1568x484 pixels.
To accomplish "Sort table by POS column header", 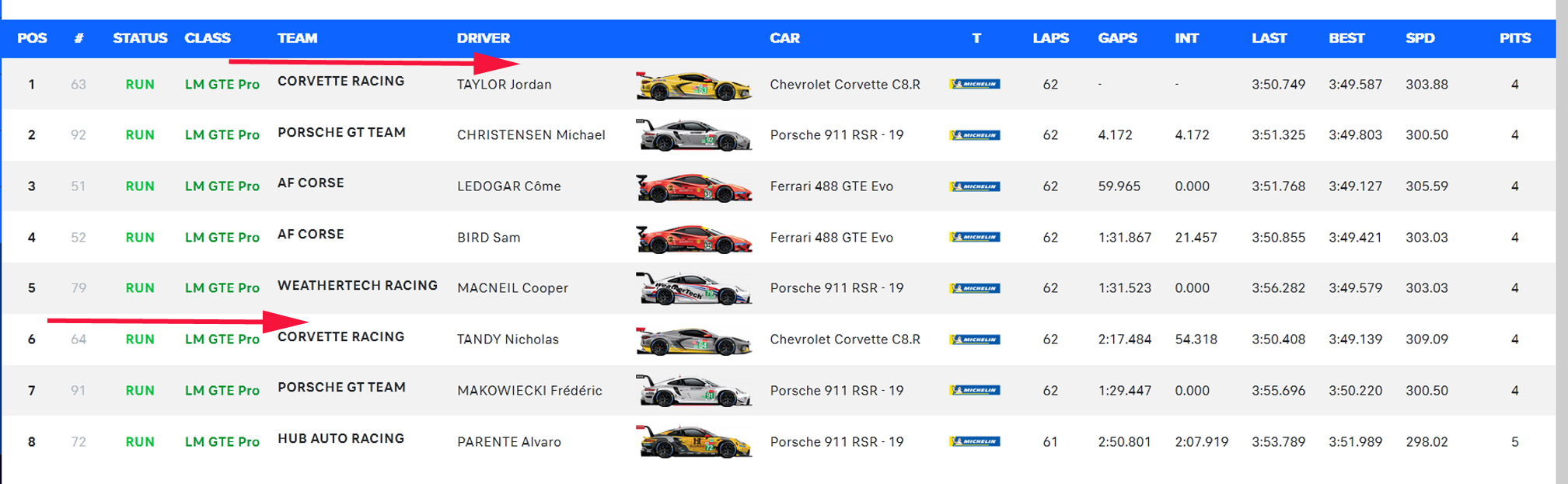I will point(32,38).
